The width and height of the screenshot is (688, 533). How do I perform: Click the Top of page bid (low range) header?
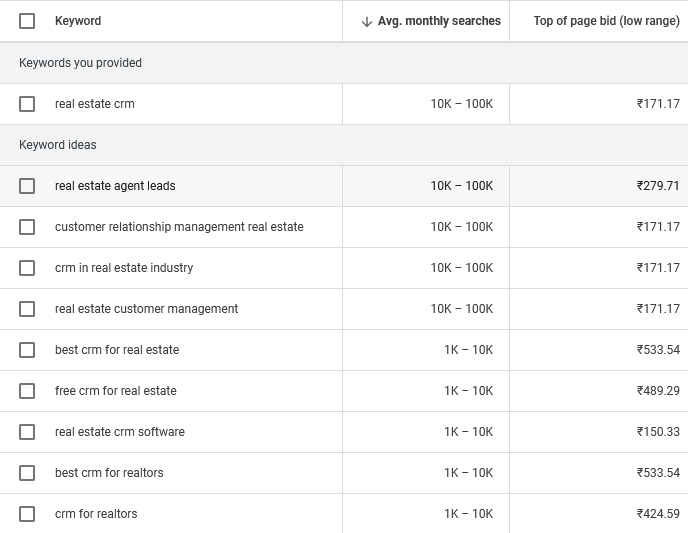point(606,21)
